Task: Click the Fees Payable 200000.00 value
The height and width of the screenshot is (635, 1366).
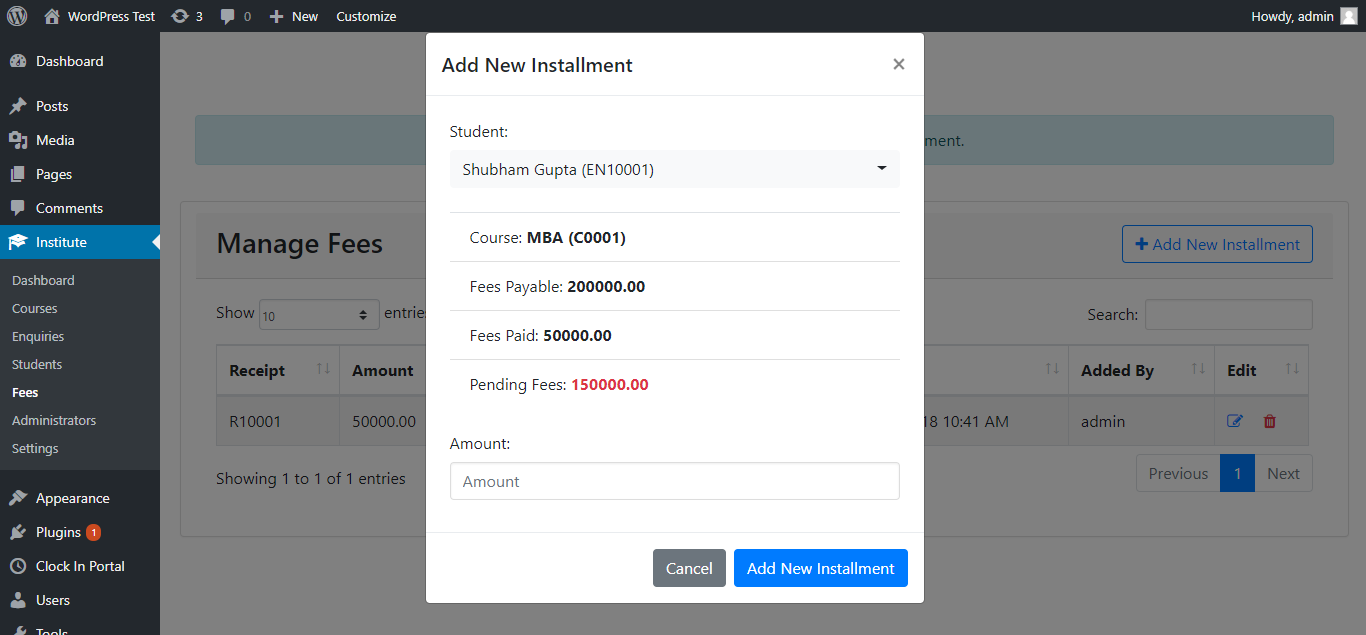Action: (606, 286)
